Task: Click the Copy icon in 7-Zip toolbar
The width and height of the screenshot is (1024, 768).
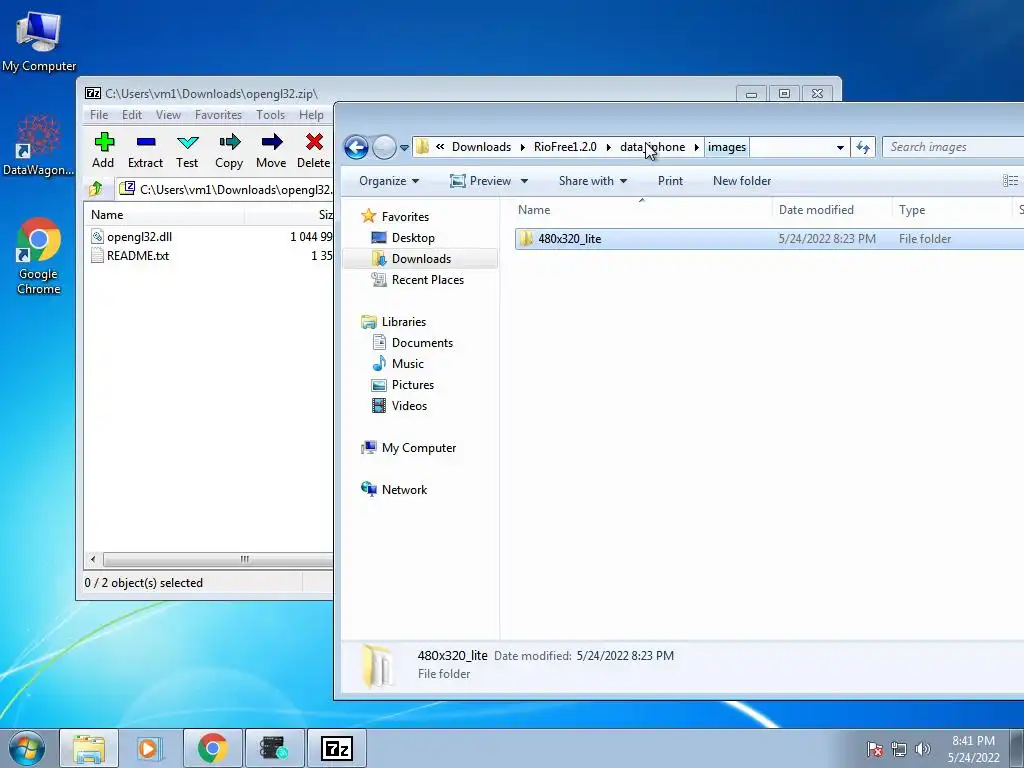Action: [229, 142]
